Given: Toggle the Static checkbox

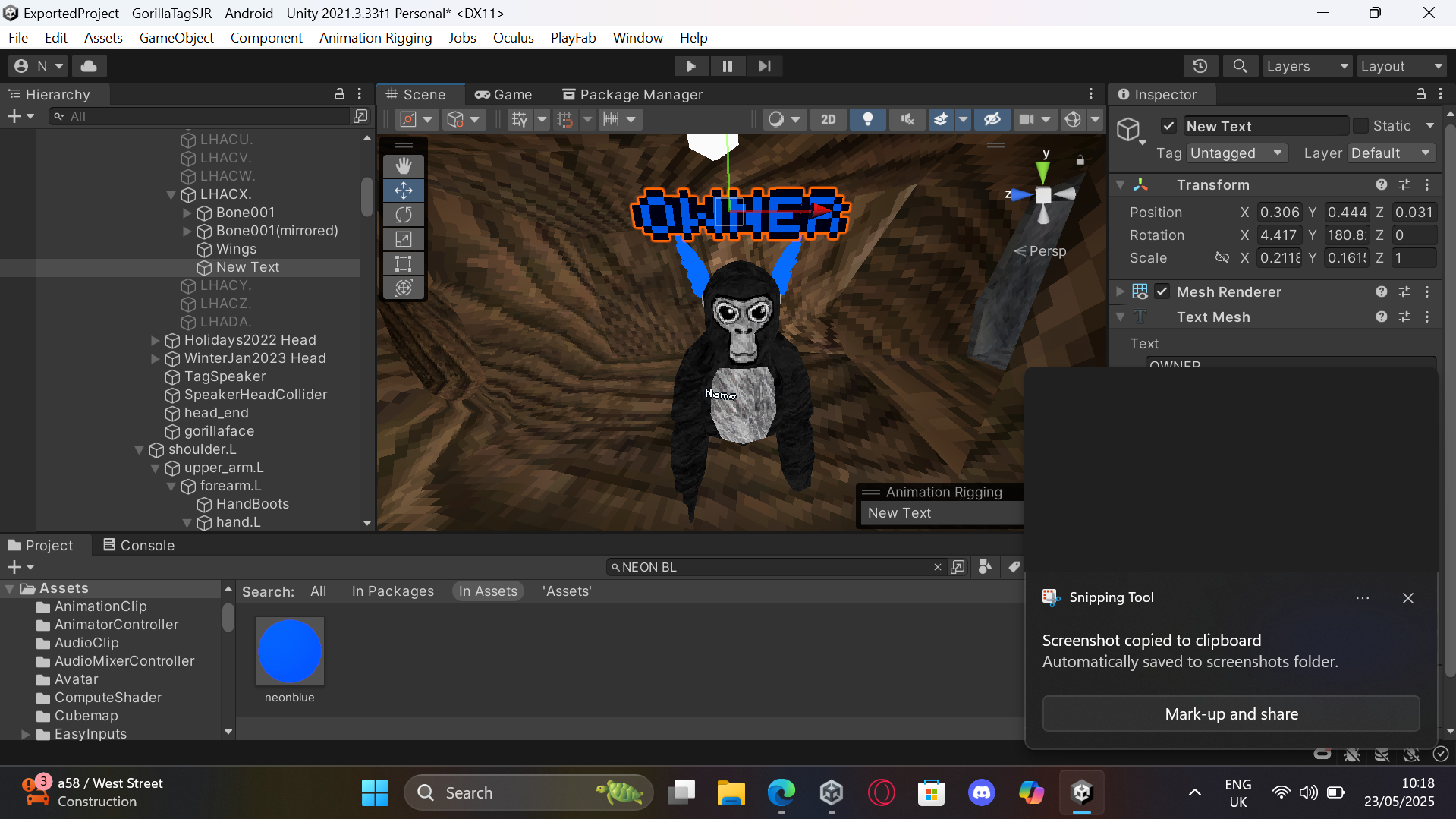Looking at the screenshot, I should click(x=1360, y=126).
